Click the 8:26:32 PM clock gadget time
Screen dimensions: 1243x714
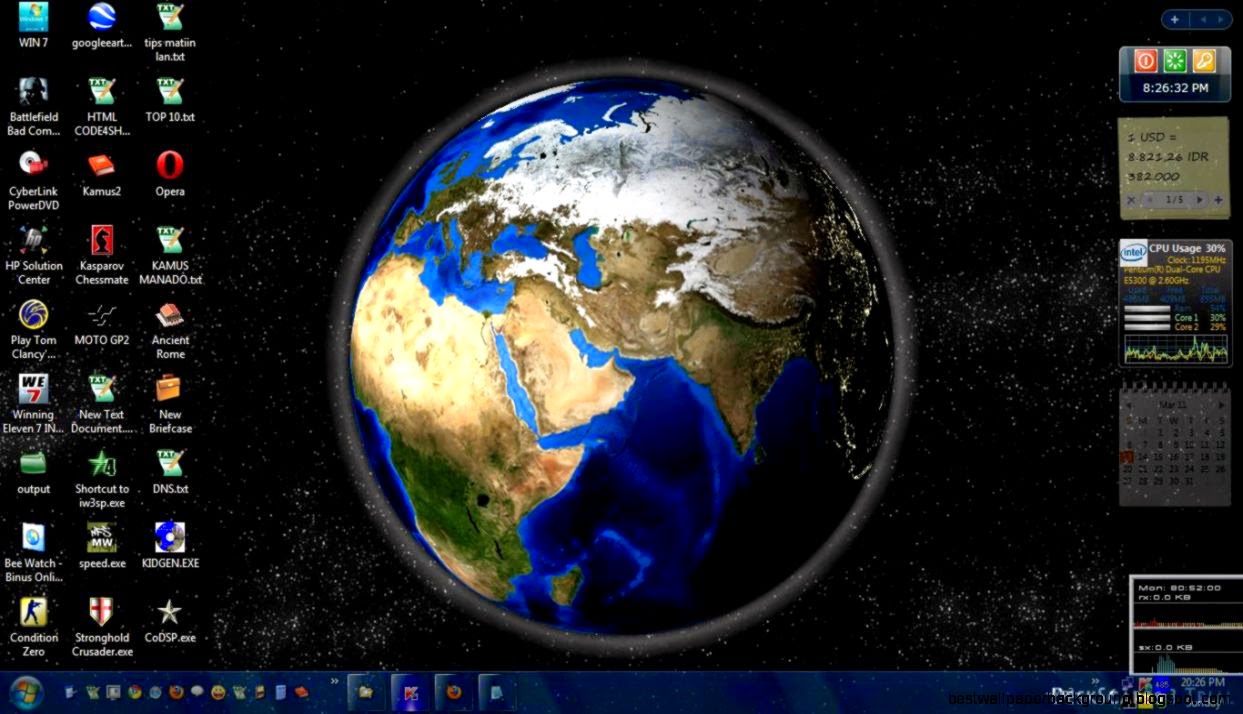(1175, 88)
